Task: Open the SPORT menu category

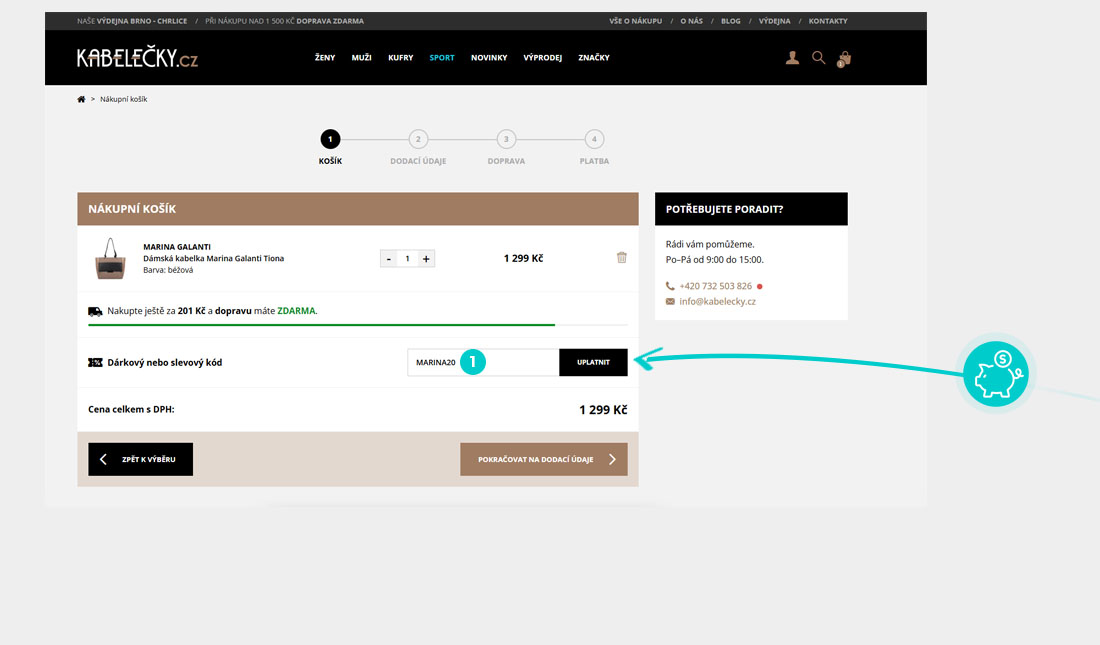Action: point(441,58)
